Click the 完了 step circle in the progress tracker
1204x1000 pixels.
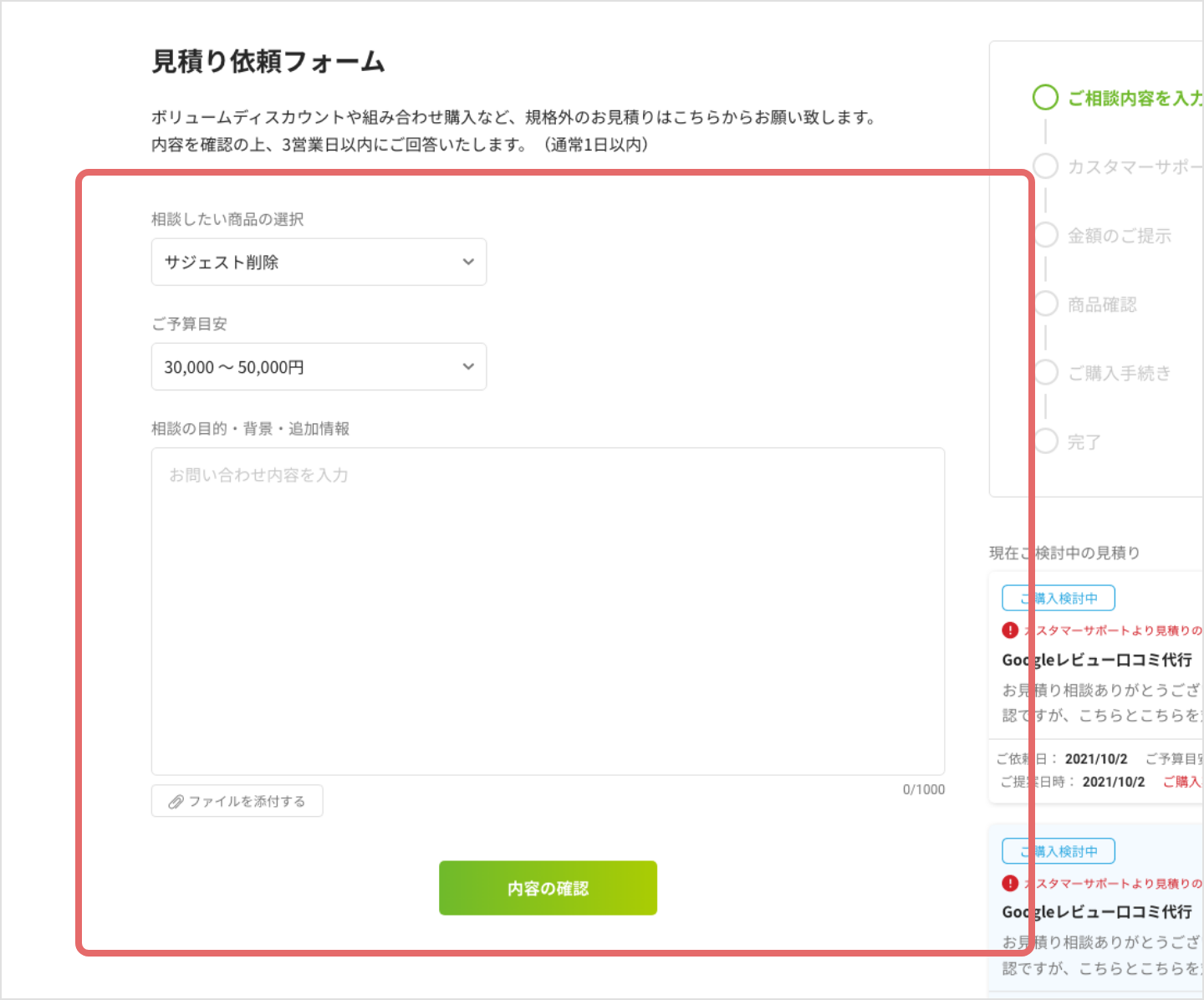click(1045, 441)
